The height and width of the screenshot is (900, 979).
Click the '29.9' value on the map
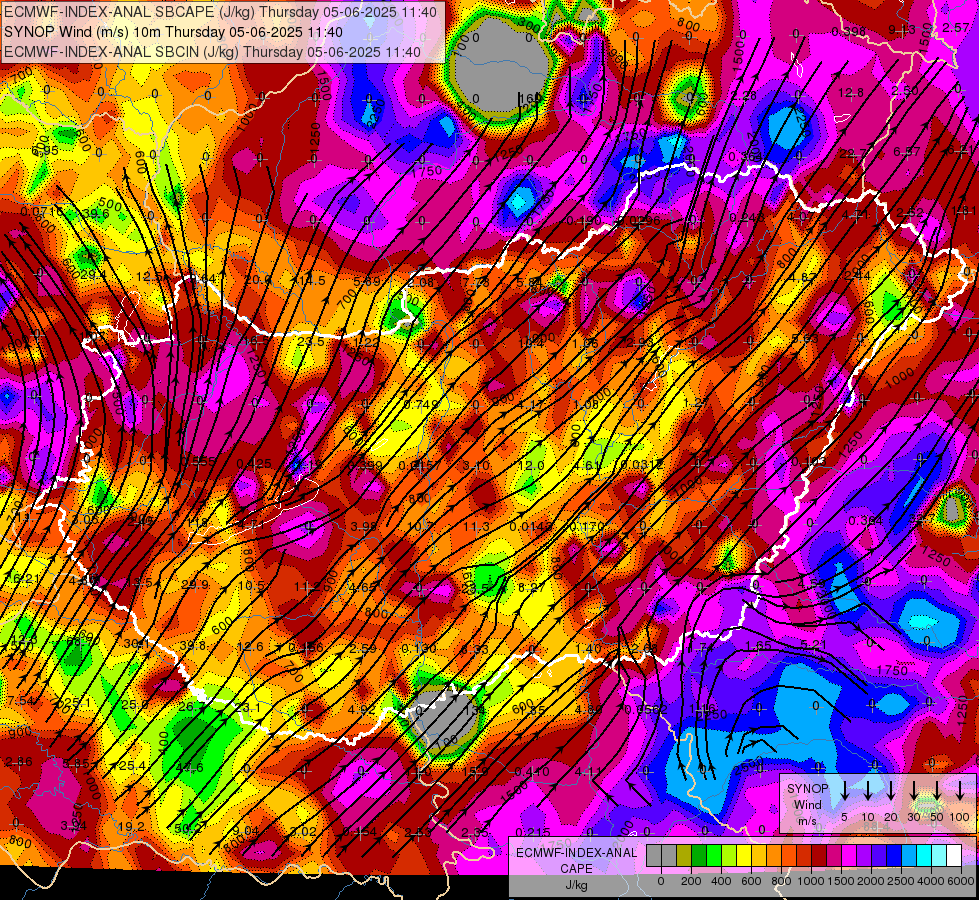point(195,584)
